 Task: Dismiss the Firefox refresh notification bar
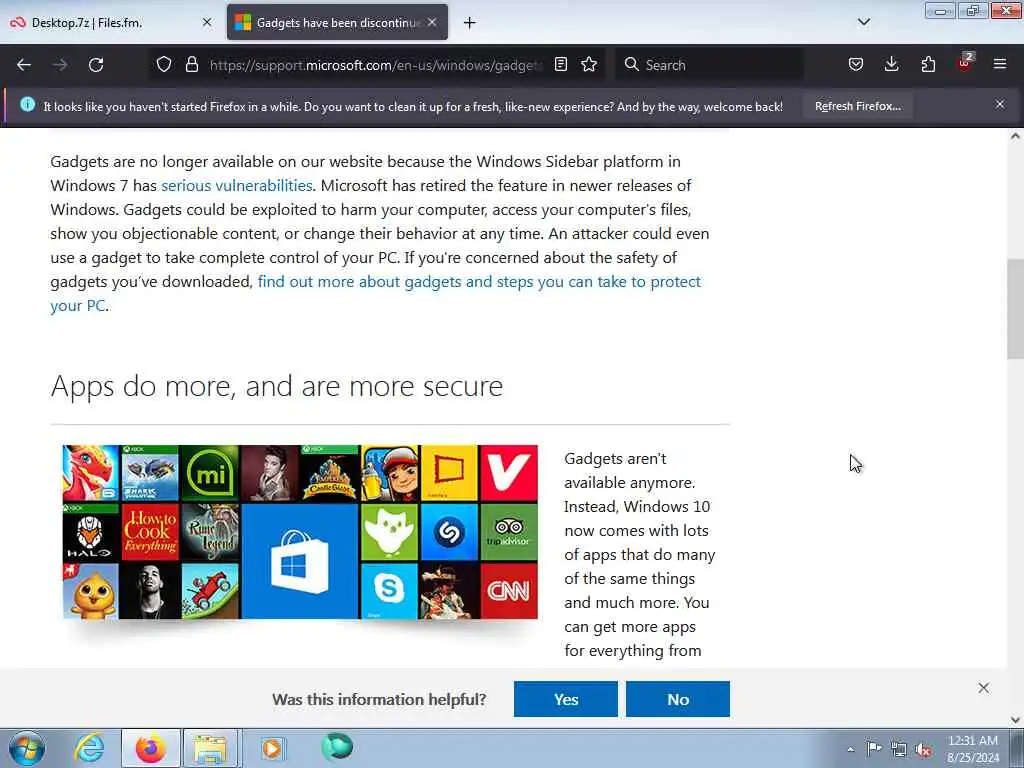coord(1000,104)
